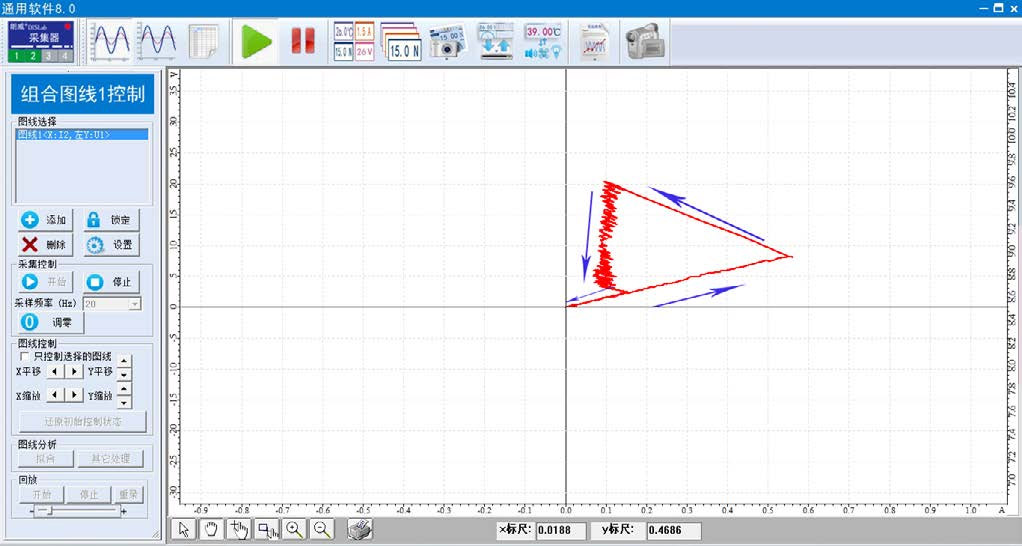Click the green play button in toolbar
Screen dimensions: 1022x546
[257, 42]
